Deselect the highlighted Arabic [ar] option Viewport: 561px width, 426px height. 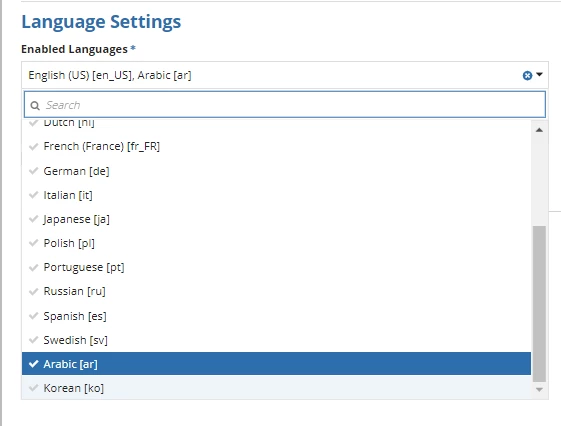click(x=276, y=364)
